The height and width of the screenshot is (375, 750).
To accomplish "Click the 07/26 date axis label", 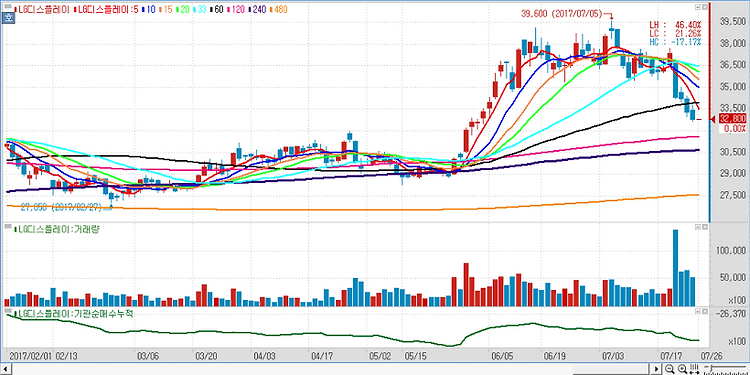I will 711,356.
